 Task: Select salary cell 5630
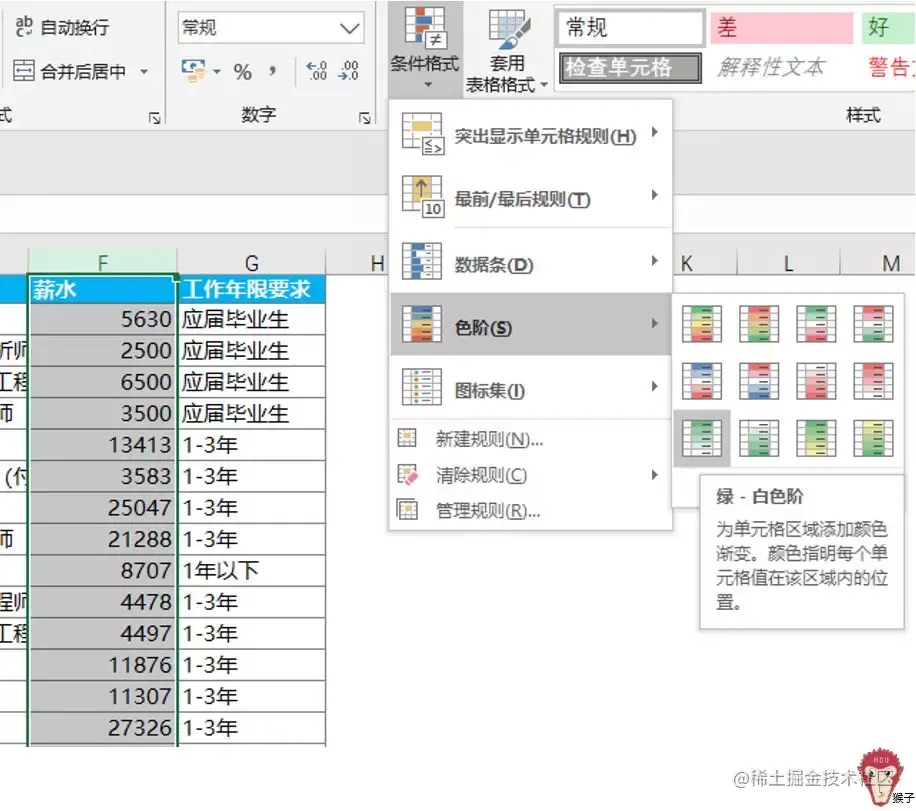coord(102,319)
